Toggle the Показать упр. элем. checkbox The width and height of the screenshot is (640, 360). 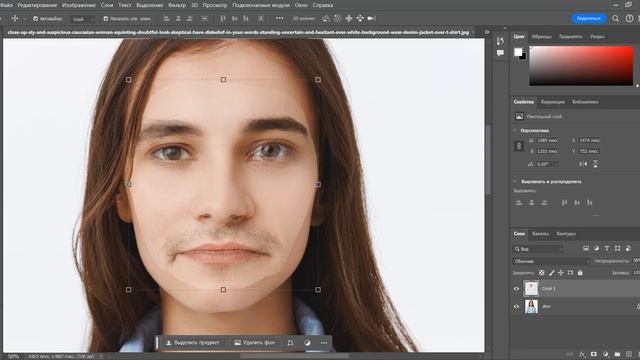[x=106, y=19]
